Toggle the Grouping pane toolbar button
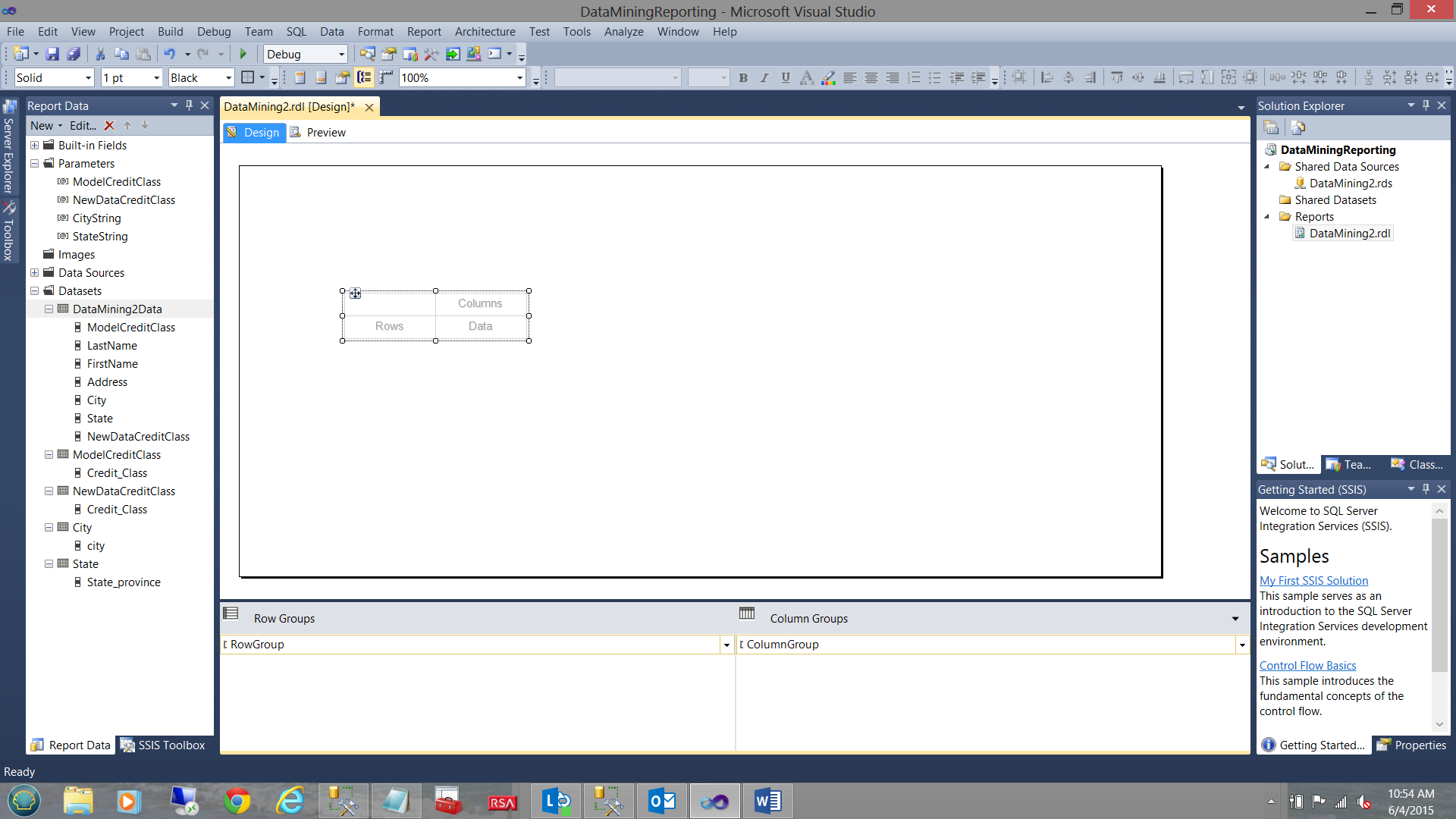Image resolution: width=1456 pixels, height=819 pixels. pyautogui.click(x=364, y=77)
